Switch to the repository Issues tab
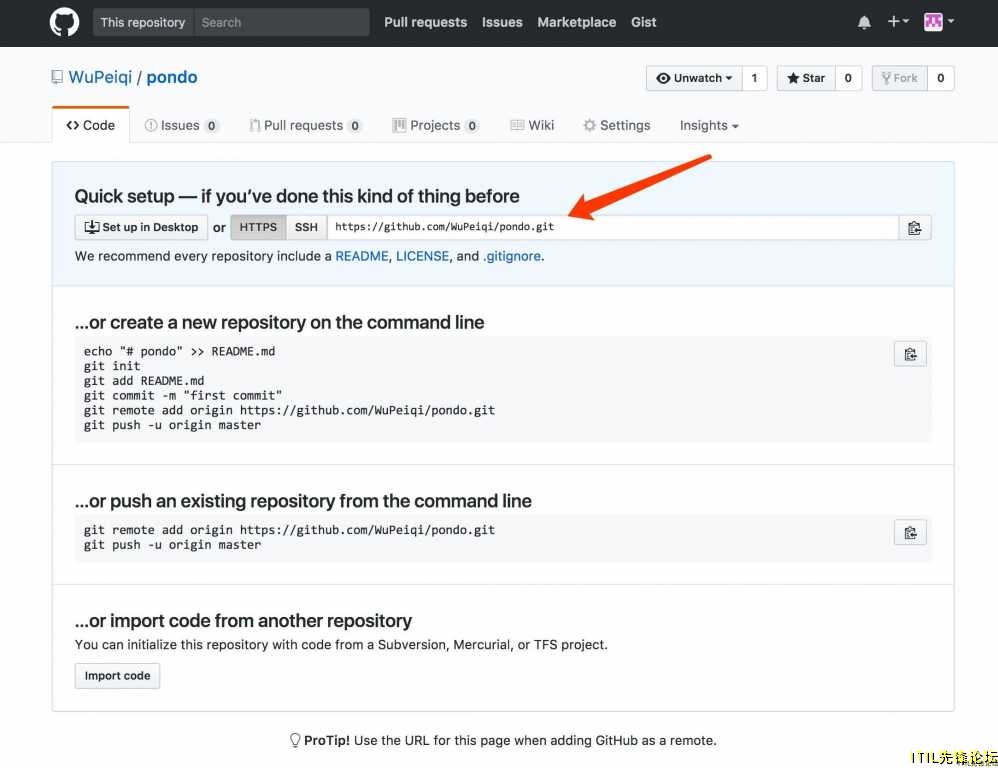998x768 pixels. point(181,125)
